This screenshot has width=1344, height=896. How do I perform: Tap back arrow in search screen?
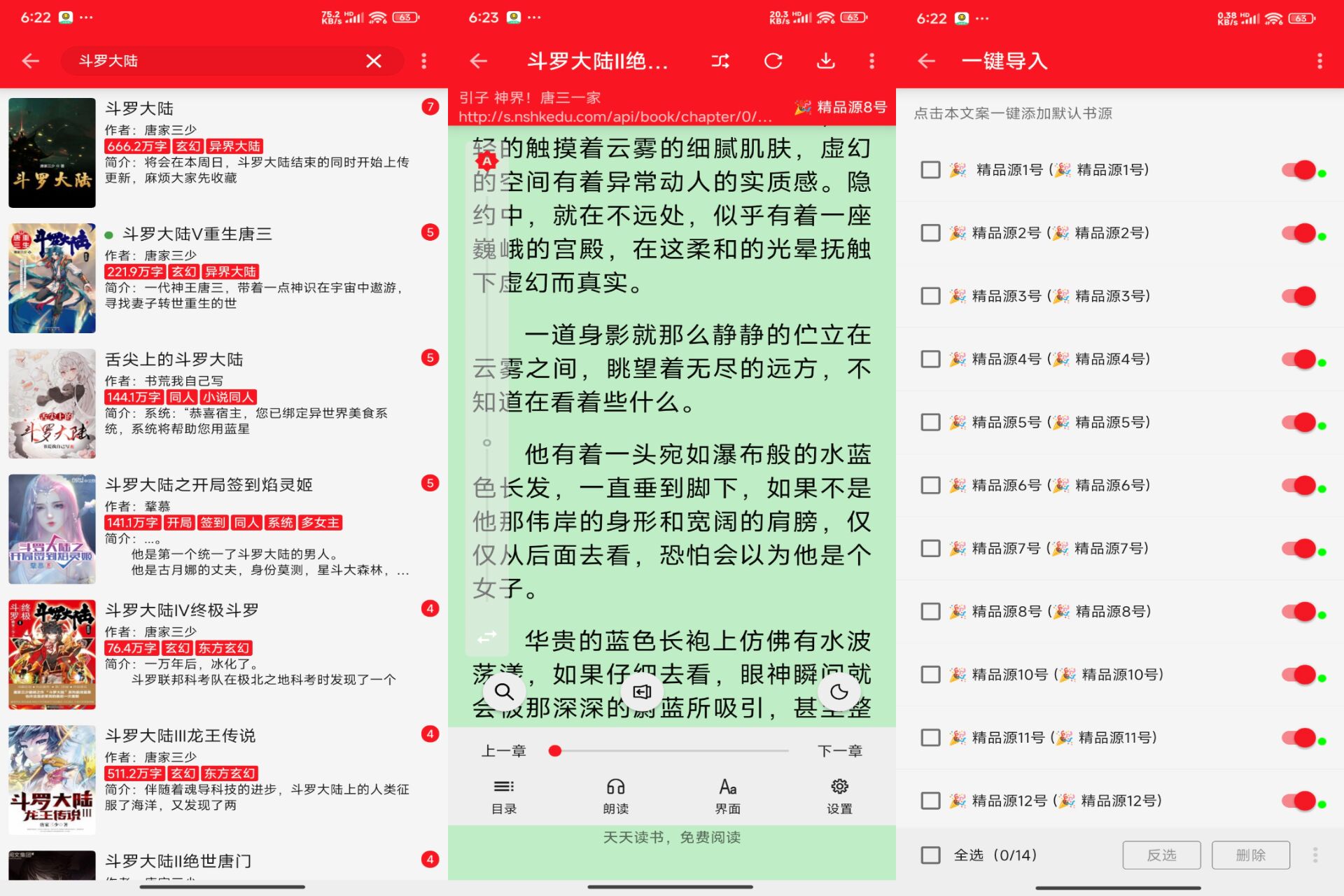click(31, 61)
